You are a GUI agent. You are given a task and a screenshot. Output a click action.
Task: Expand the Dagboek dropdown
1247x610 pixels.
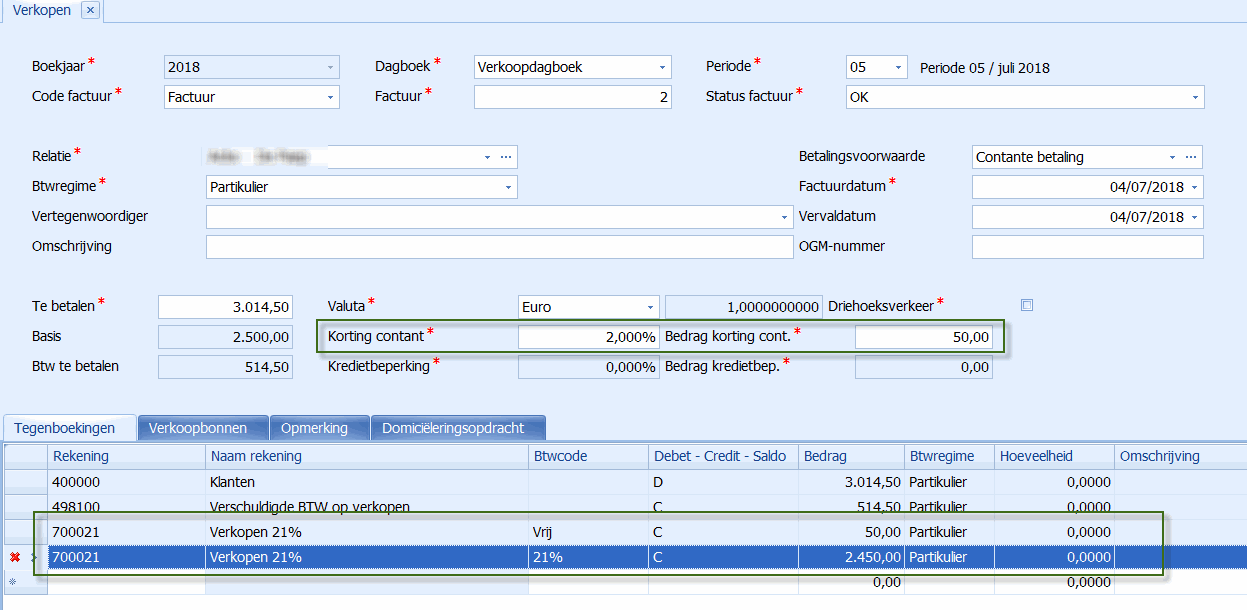(x=662, y=68)
